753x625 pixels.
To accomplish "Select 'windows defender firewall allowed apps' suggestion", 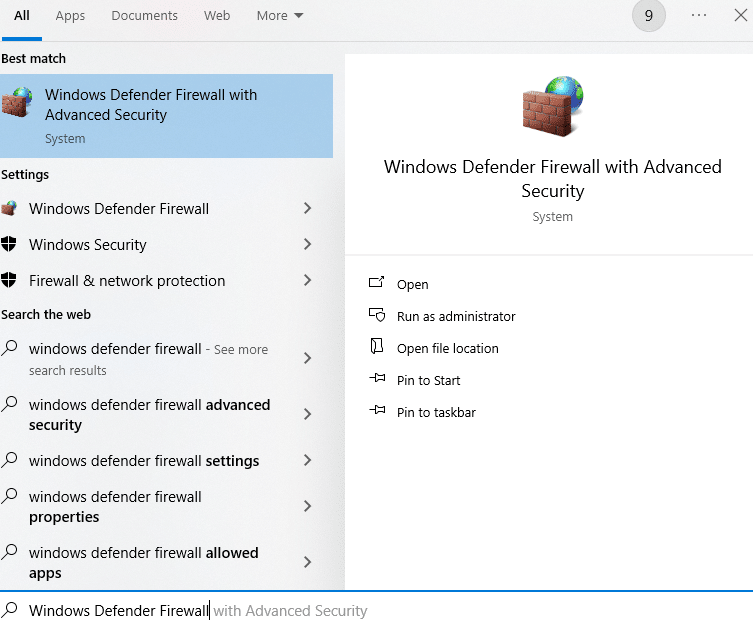I will [x=144, y=563].
